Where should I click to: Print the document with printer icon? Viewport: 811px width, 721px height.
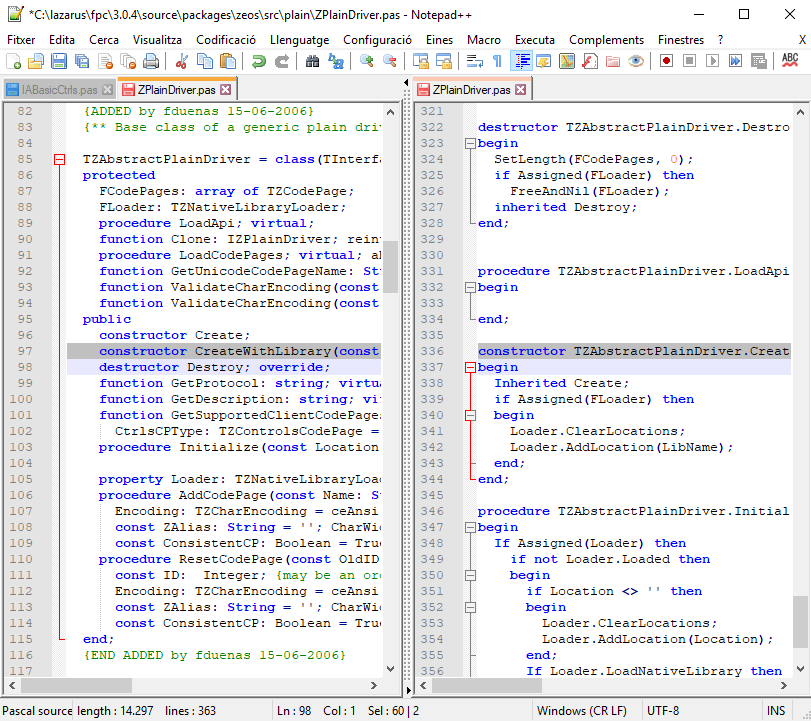tap(151, 61)
